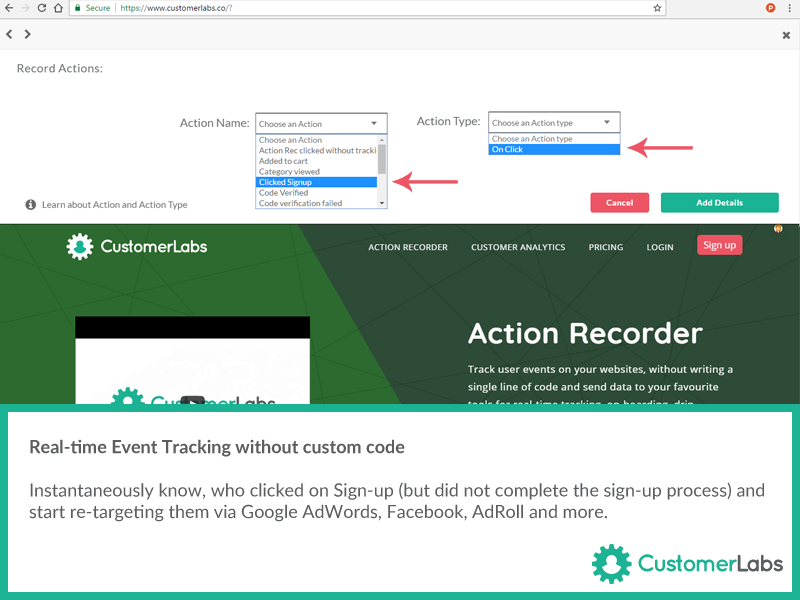
Task: Open ACTION RECORDER nav item
Action: (x=408, y=247)
